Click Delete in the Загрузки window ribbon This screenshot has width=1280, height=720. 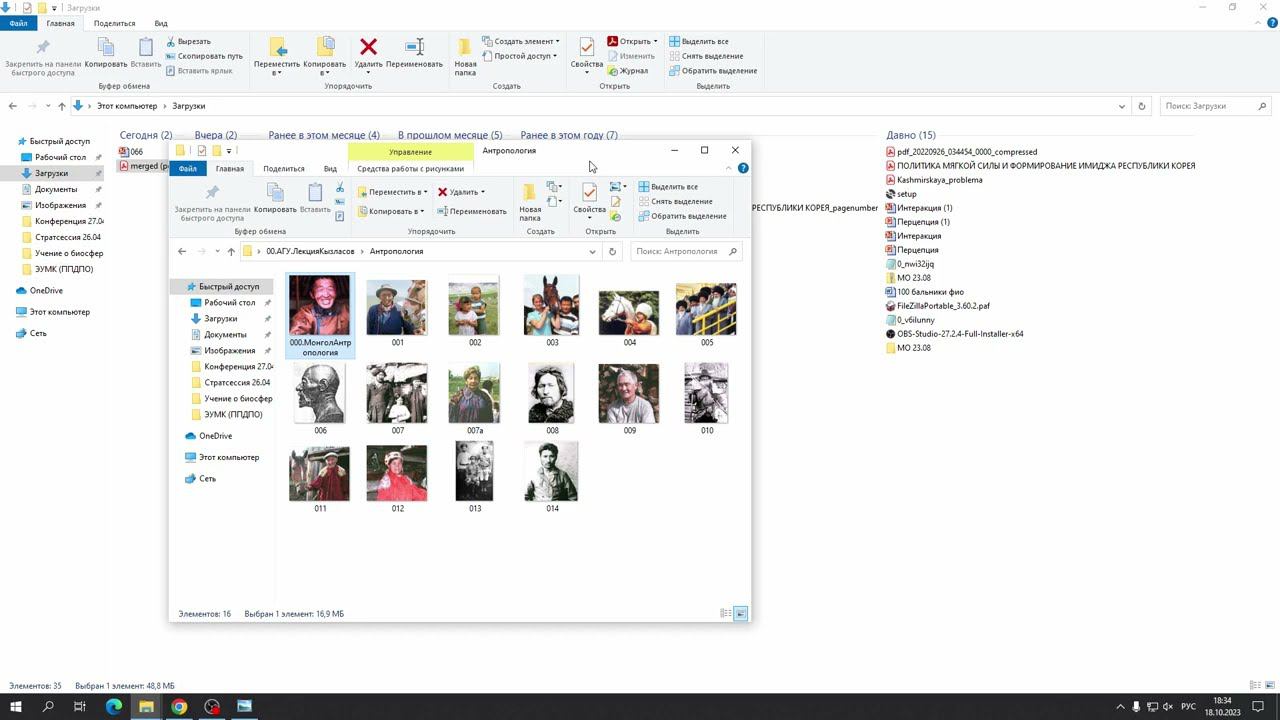click(x=368, y=53)
